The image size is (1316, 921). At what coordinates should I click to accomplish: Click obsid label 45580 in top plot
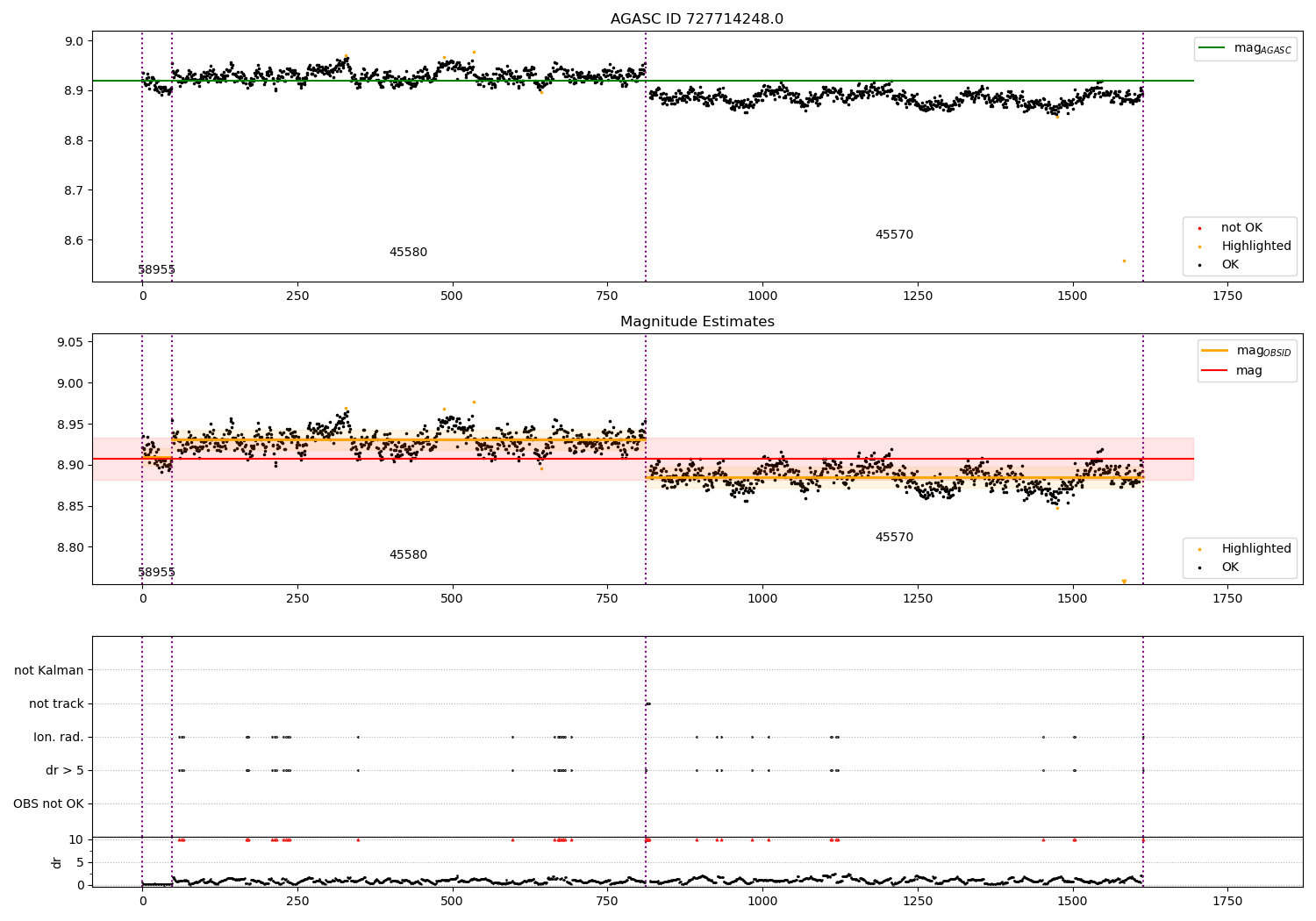(x=408, y=253)
